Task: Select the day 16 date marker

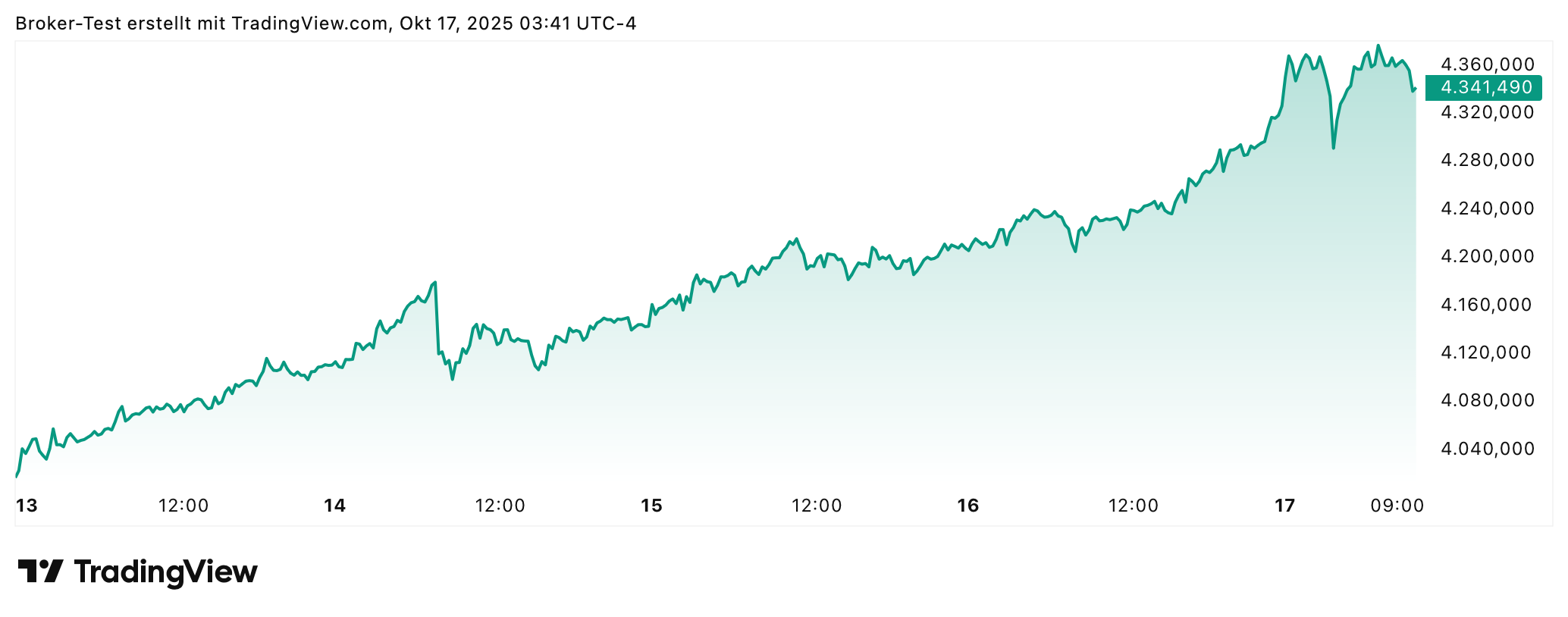Action: coord(967,506)
